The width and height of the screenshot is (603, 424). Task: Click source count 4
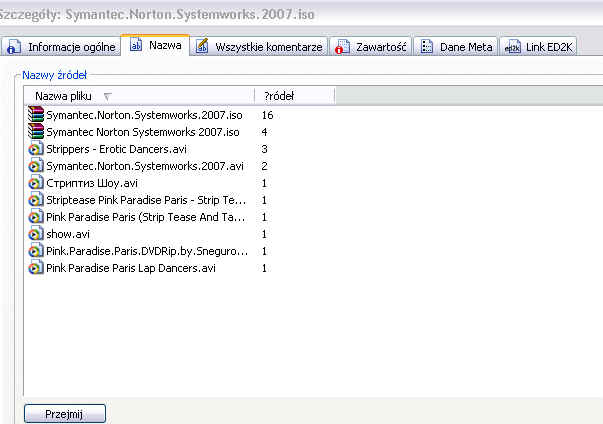(x=264, y=132)
